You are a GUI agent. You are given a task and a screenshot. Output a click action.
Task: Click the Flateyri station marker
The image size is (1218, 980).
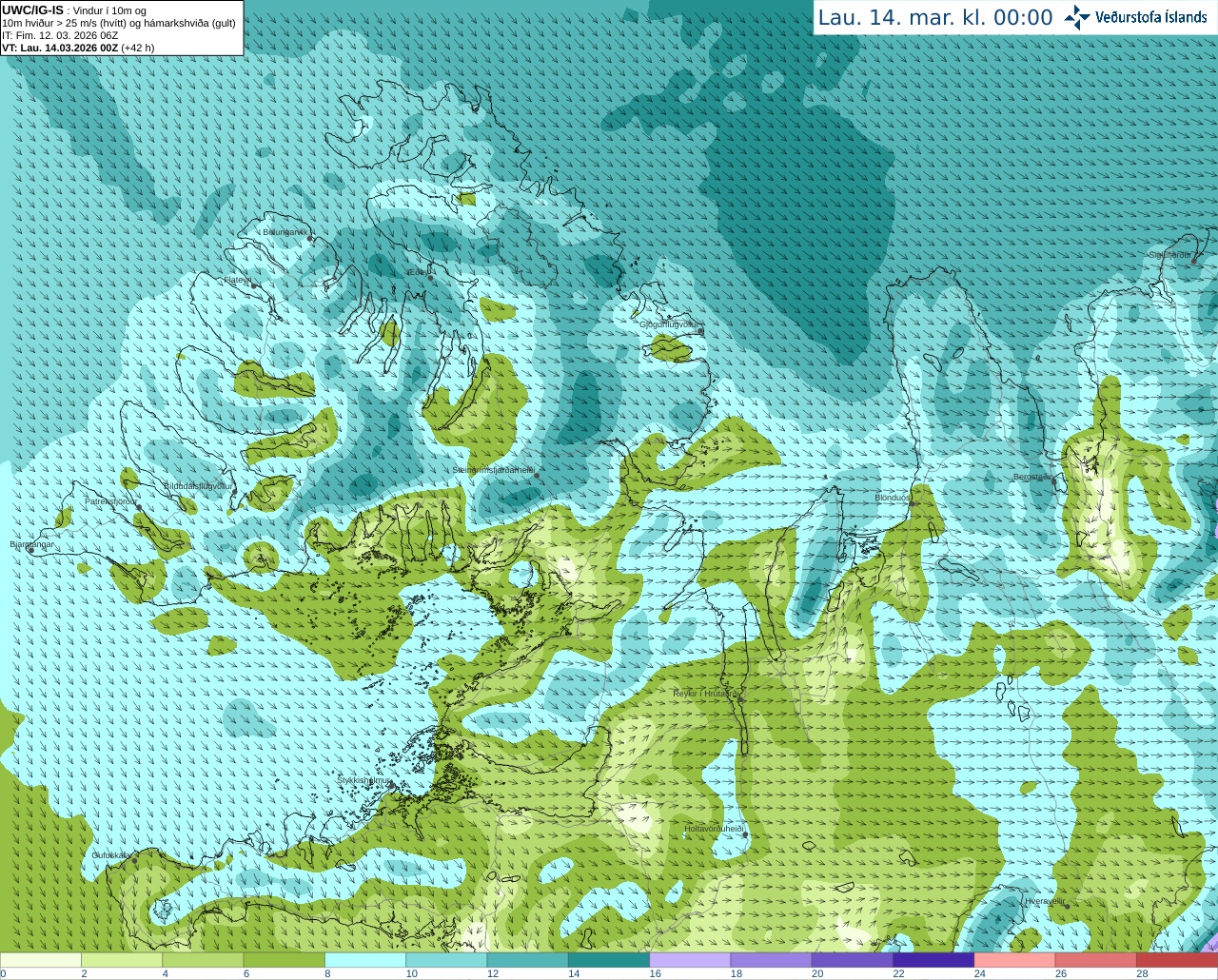click(x=254, y=285)
